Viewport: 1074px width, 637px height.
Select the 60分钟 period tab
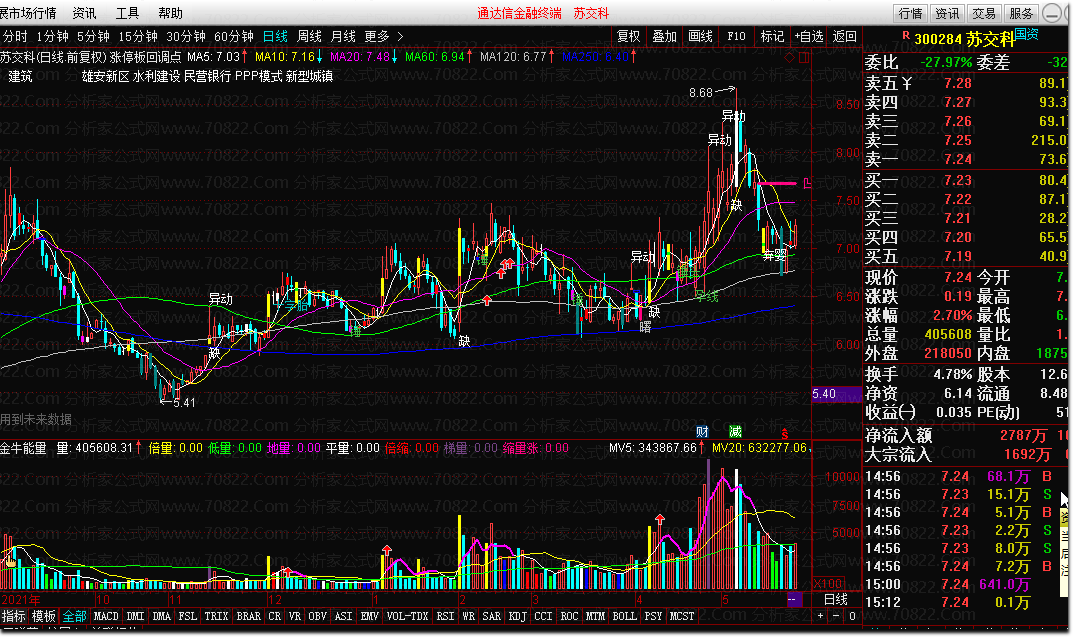234,36
